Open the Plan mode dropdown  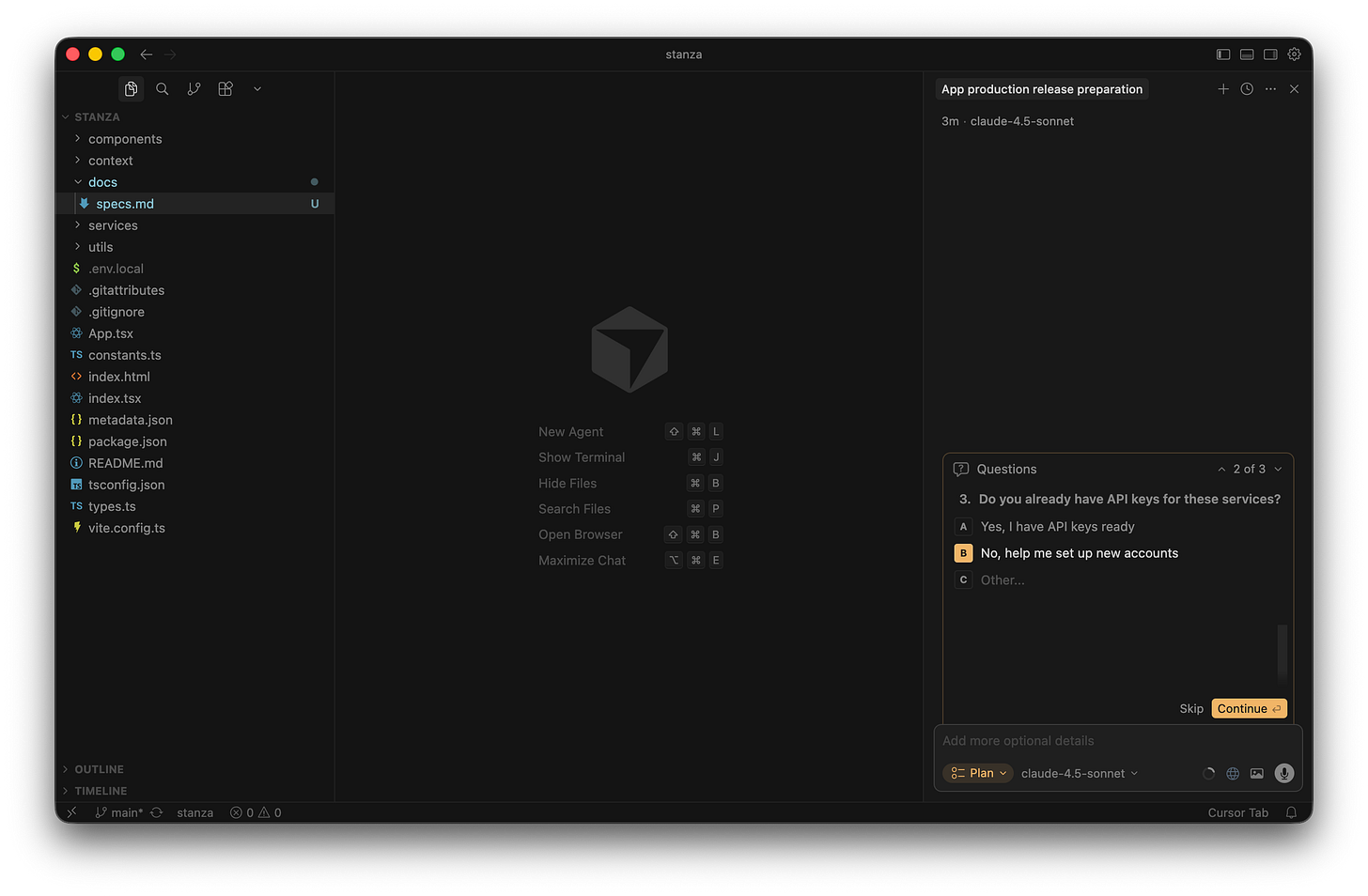tap(977, 773)
